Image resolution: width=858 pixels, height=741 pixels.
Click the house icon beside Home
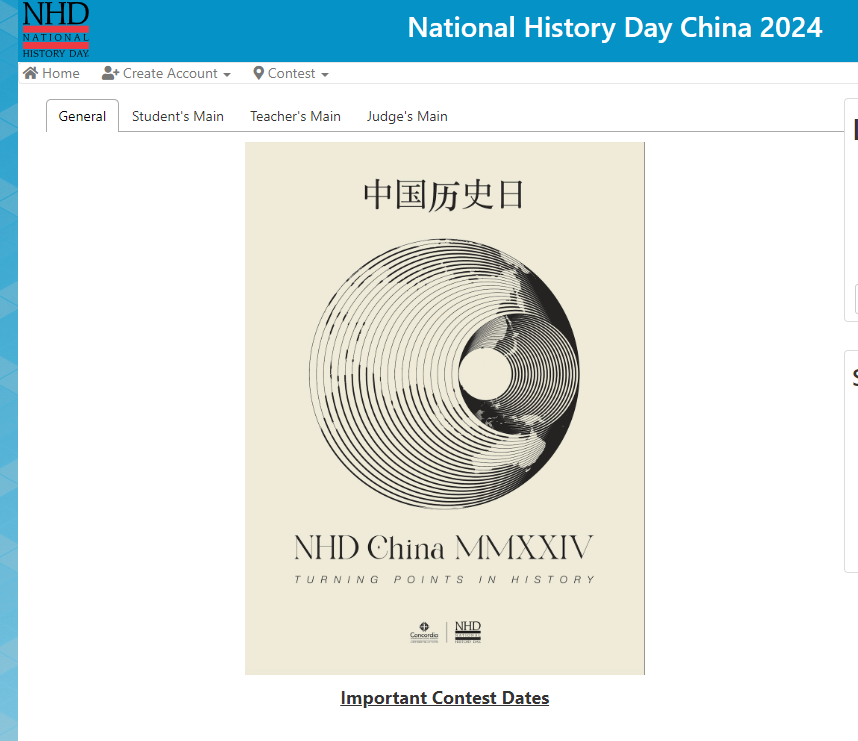[31, 73]
